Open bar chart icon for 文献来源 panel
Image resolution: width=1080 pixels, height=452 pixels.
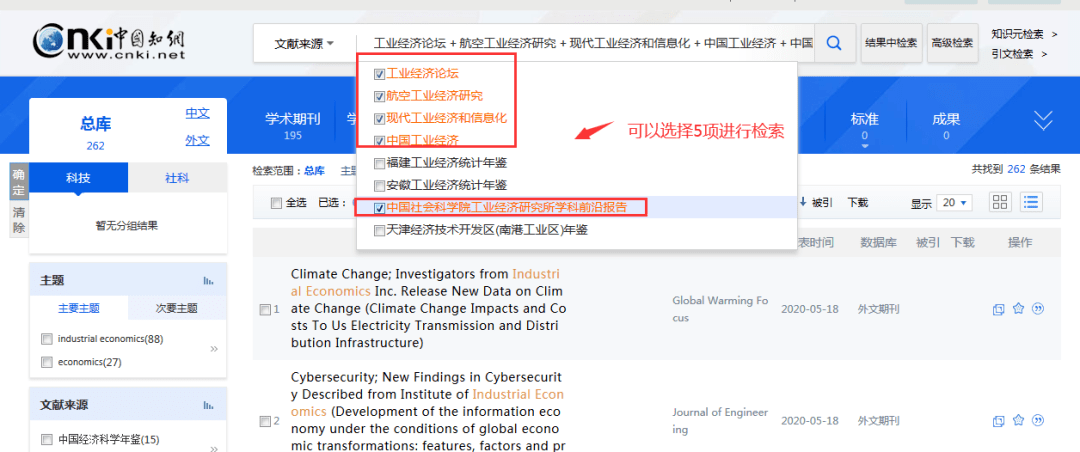[x=209, y=405]
